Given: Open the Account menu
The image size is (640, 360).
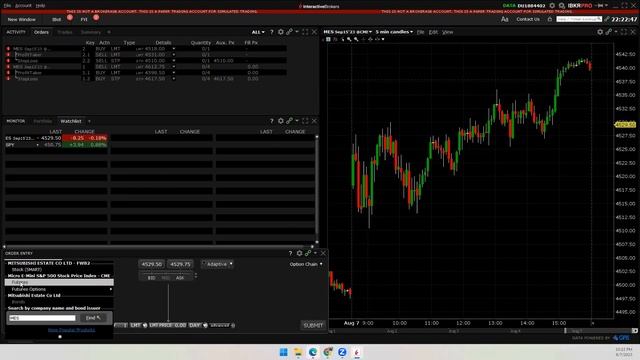Looking at the screenshot, I should coord(23,6).
